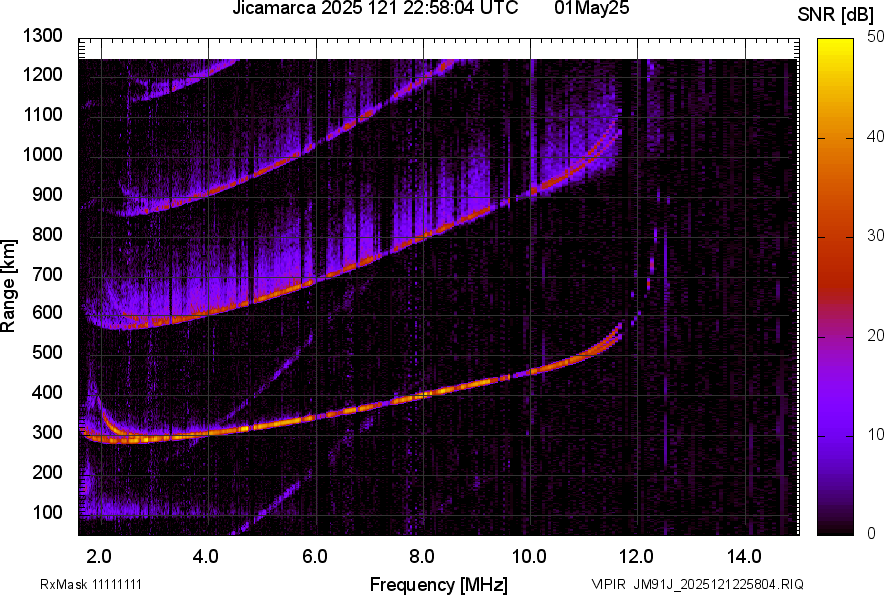884x595 pixels.
Task: Click the SNR colorbar gradient
Action: coord(836,287)
